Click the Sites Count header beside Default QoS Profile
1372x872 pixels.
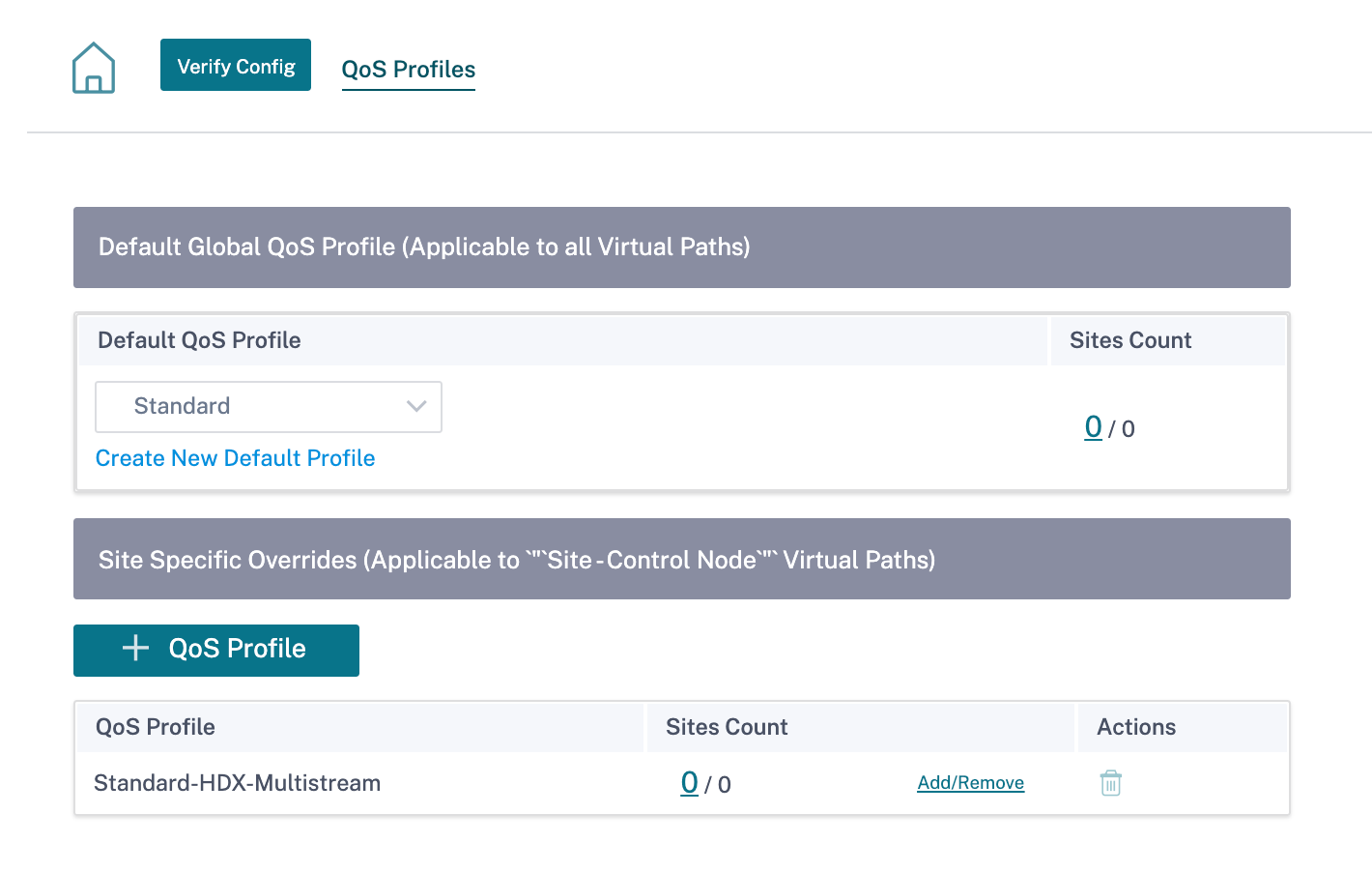[x=1168, y=340]
